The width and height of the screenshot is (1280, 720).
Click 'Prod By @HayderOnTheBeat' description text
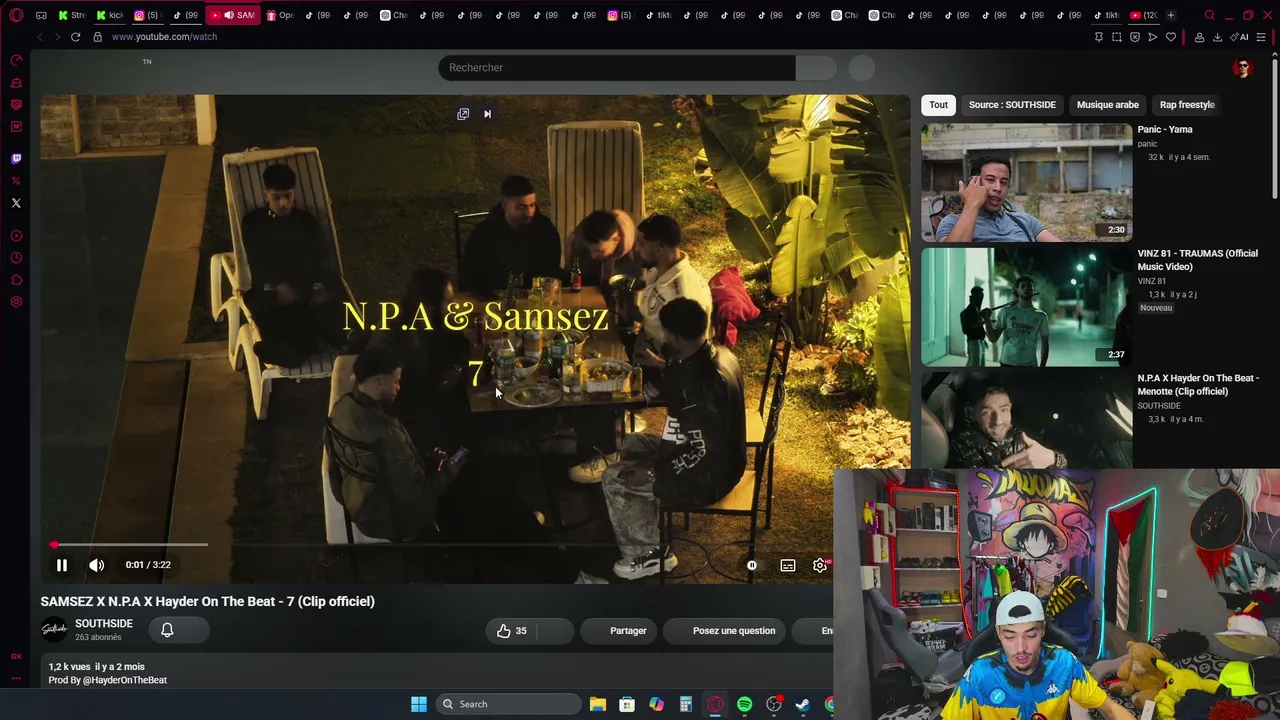108,680
